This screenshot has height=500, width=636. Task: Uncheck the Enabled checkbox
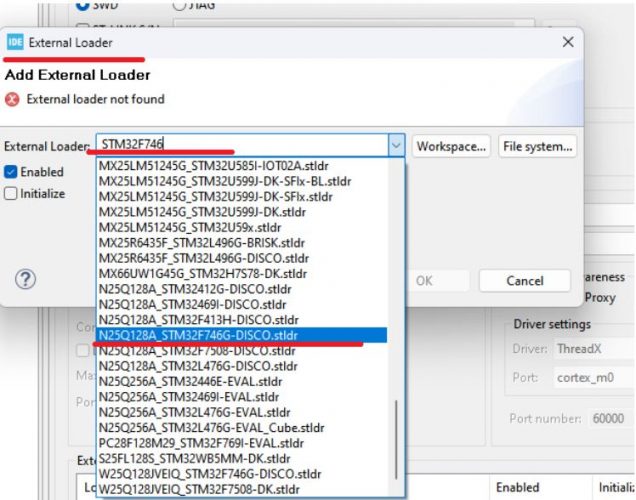[x=11, y=172]
